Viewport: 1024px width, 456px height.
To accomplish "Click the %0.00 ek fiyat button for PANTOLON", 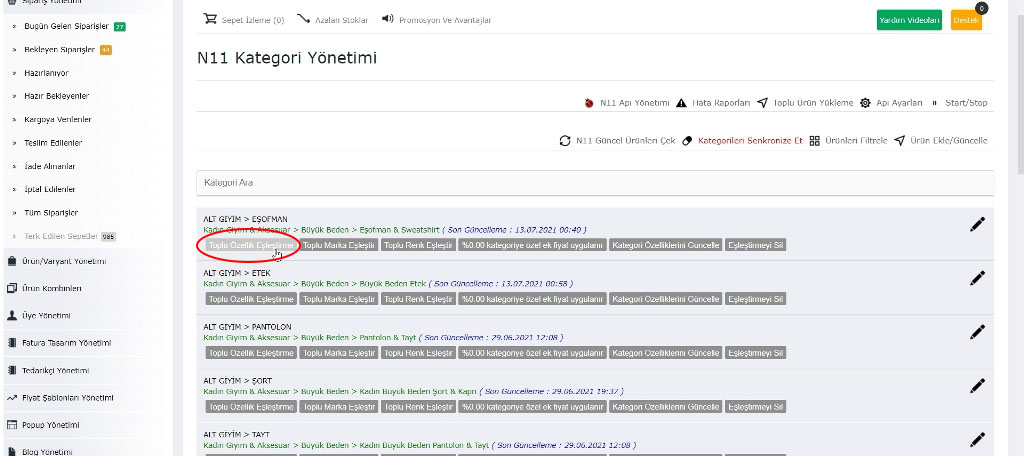I will coord(532,353).
